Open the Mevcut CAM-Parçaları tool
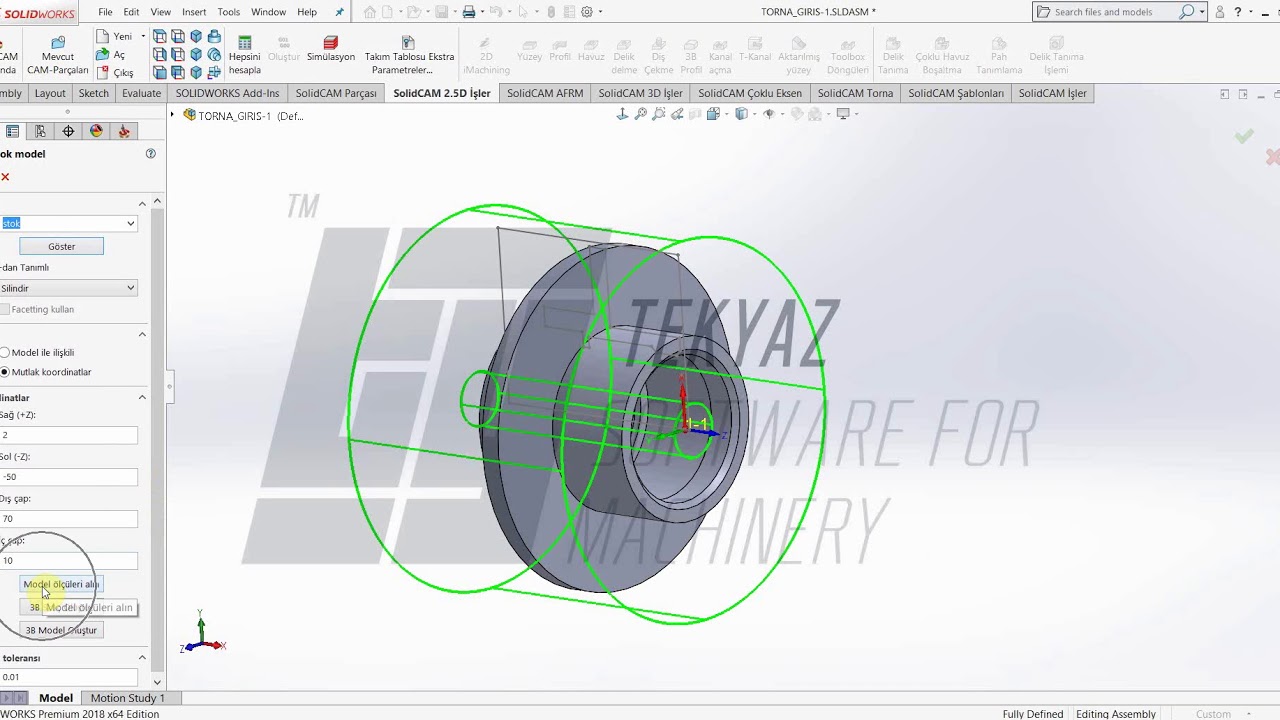This screenshot has width=1280, height=720. 58,56
